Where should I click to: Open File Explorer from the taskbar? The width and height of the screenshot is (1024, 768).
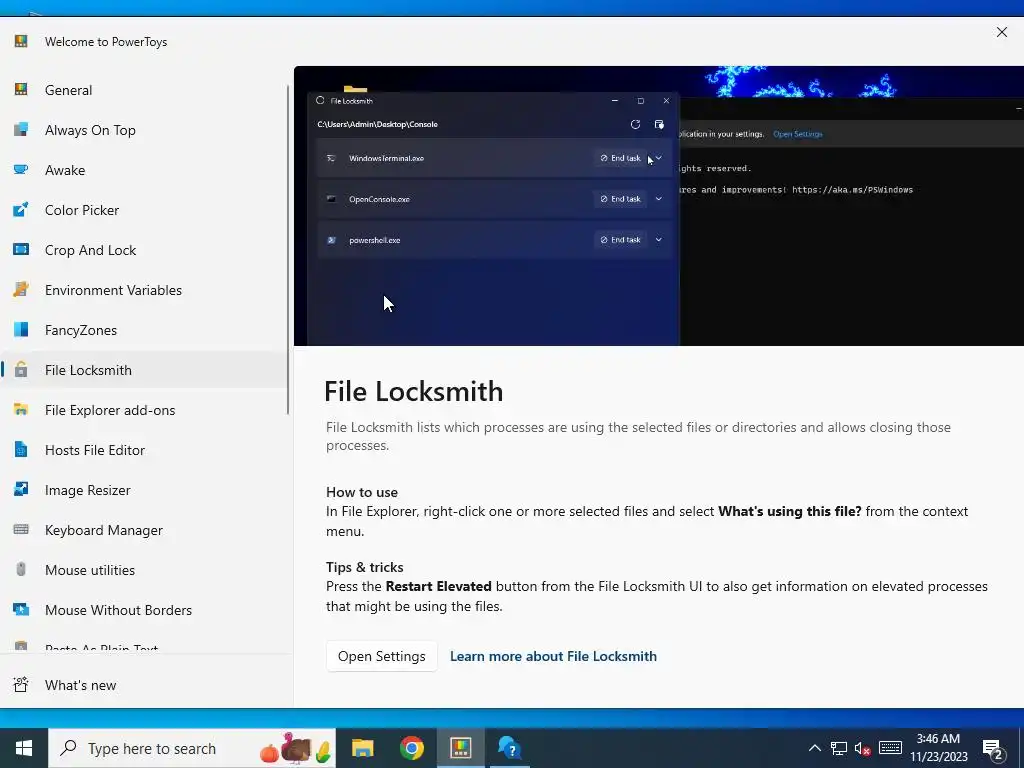click(362, 748)
